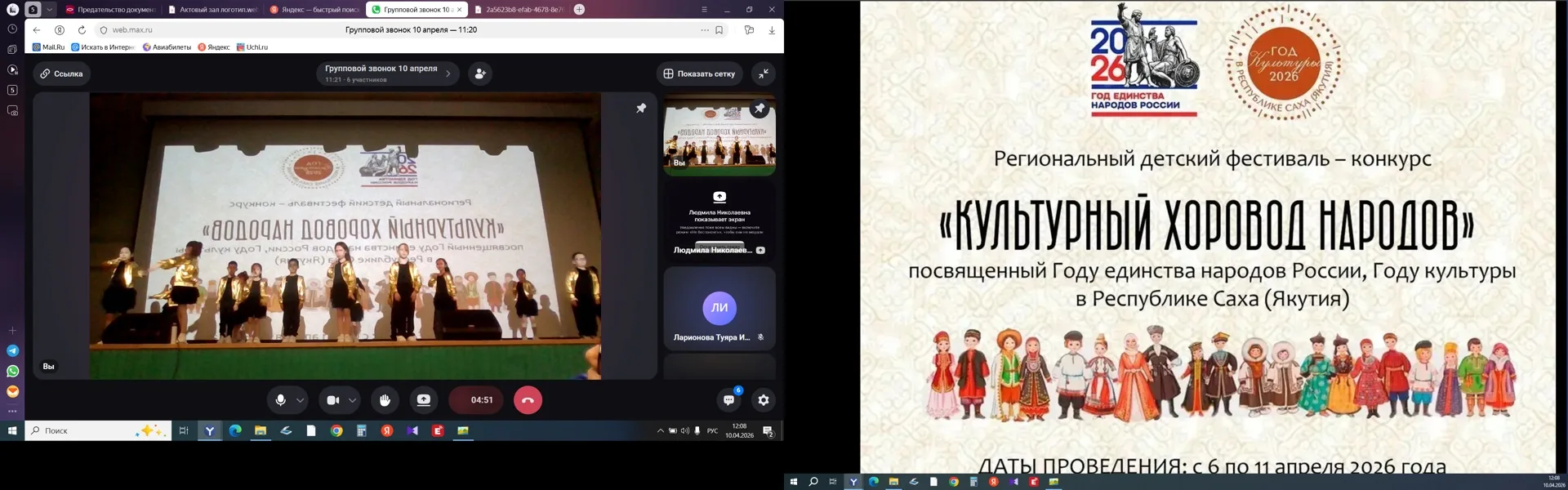The image size is (1568, 490).
Task: Minimize the call view with collapse arrows
Action: (x=764, y=73)
